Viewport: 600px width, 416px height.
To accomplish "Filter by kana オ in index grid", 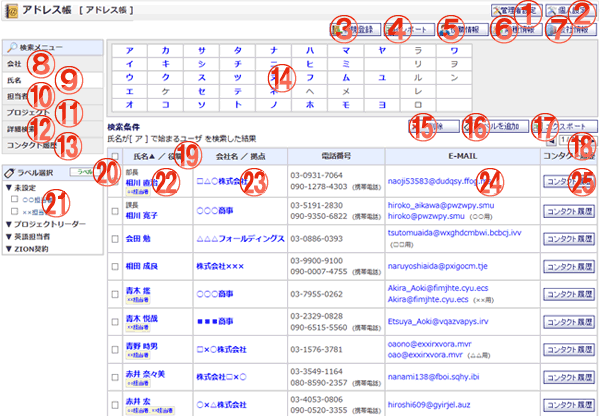I will pos(130,104).
